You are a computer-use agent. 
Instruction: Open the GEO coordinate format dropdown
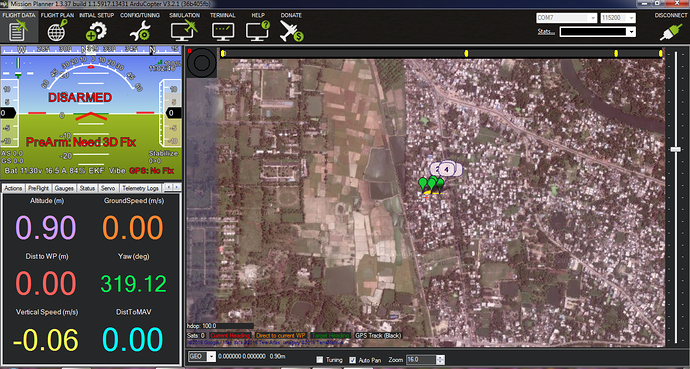tap(202, 356)
